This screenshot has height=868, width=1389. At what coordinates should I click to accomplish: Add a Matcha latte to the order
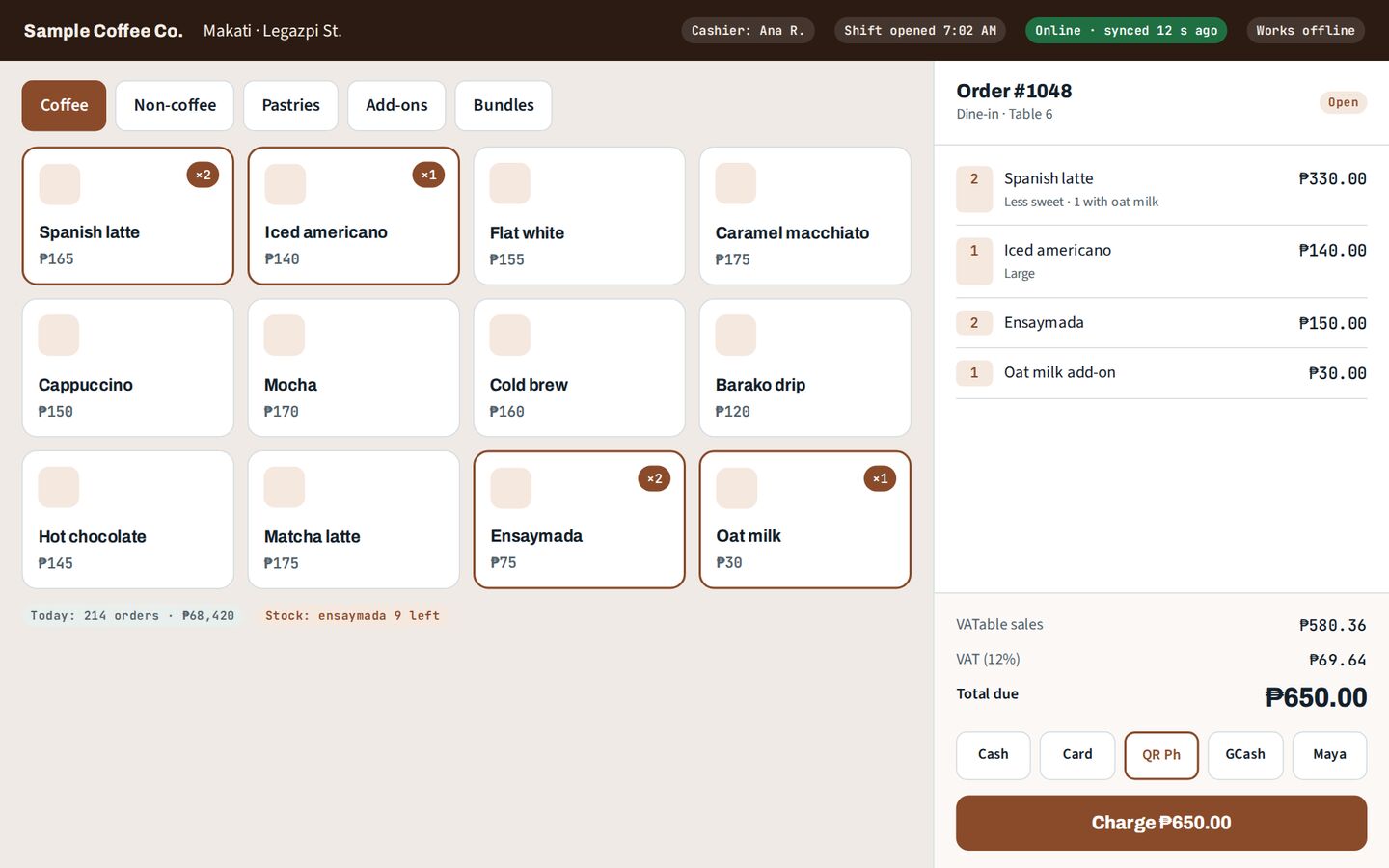(x=354, y=520)
